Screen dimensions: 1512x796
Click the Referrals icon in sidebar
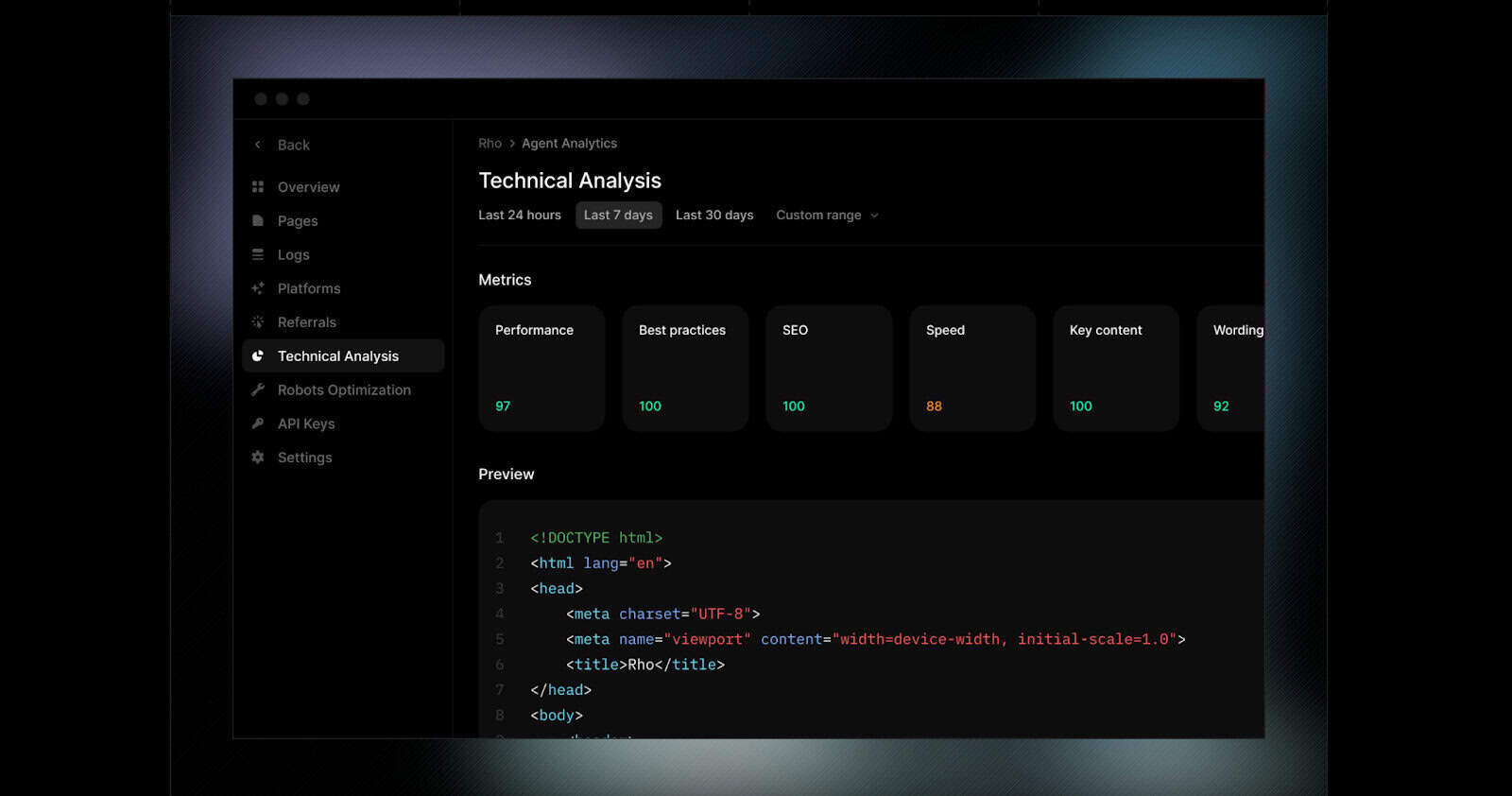coord(258,322)
